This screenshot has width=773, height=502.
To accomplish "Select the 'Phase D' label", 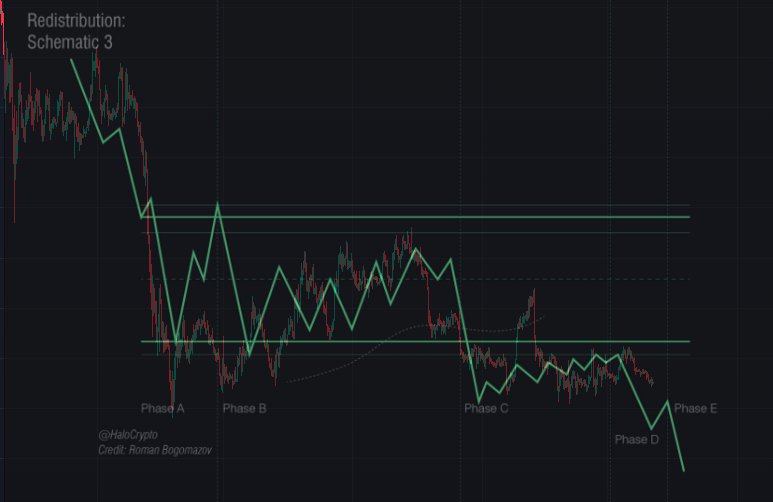I will coord(636,439).
